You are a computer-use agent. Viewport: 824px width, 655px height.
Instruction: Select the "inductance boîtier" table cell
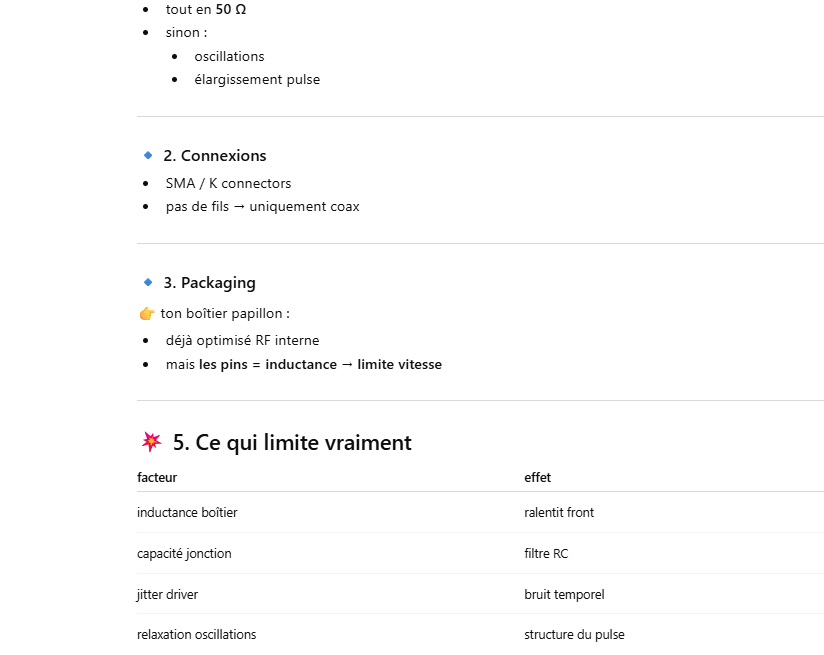click(187, 513)
